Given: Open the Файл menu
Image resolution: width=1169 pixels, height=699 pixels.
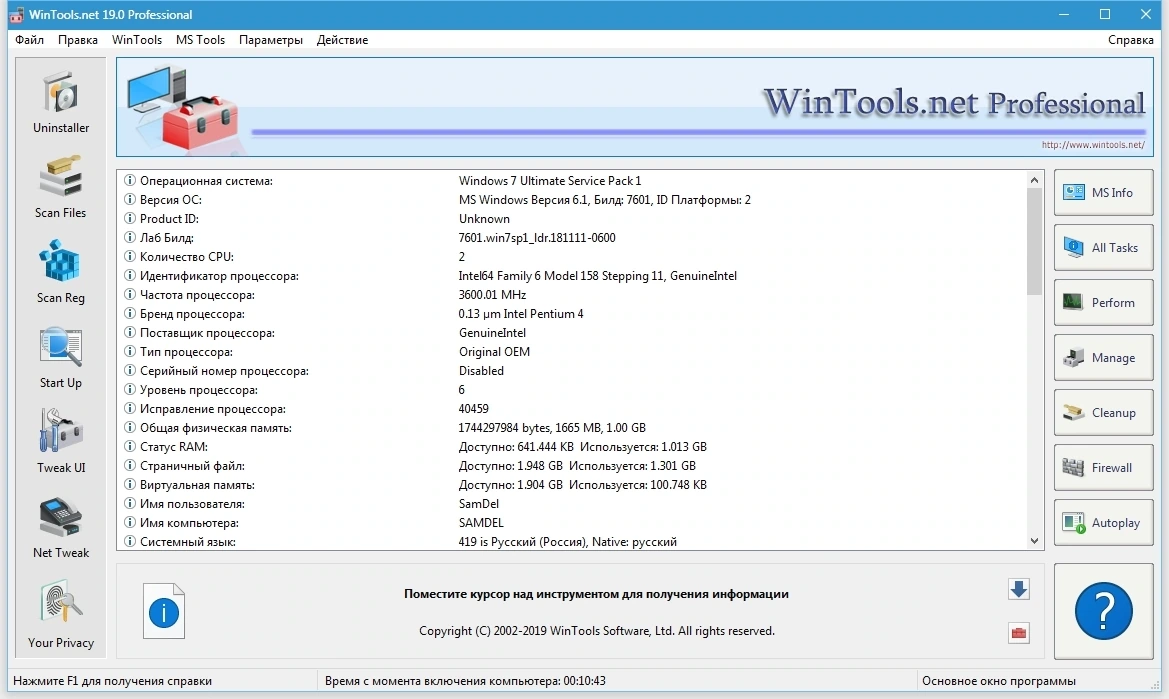Looking at the screenshot, I should click(29, 40).
